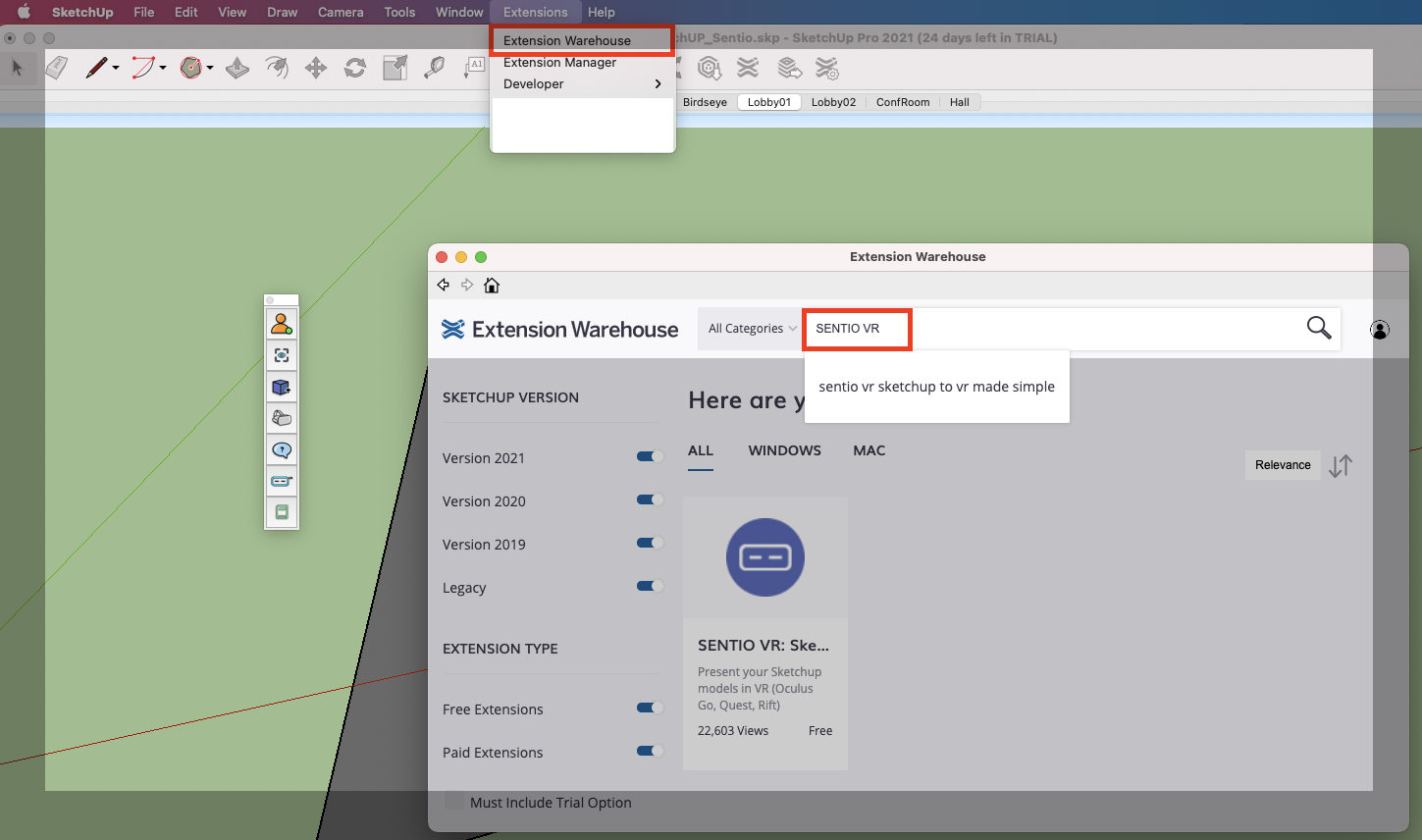Open the Shapes tool dropdown arrow
The height and width of the screenshot is (840, 1422).
210,68
